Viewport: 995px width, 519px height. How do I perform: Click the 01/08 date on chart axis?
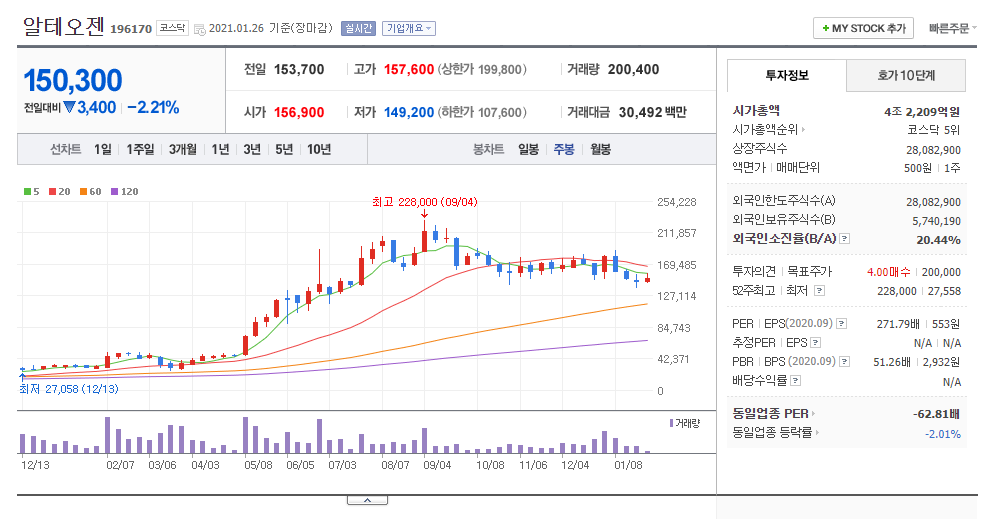pyautogui.click(x=628, y=465)
